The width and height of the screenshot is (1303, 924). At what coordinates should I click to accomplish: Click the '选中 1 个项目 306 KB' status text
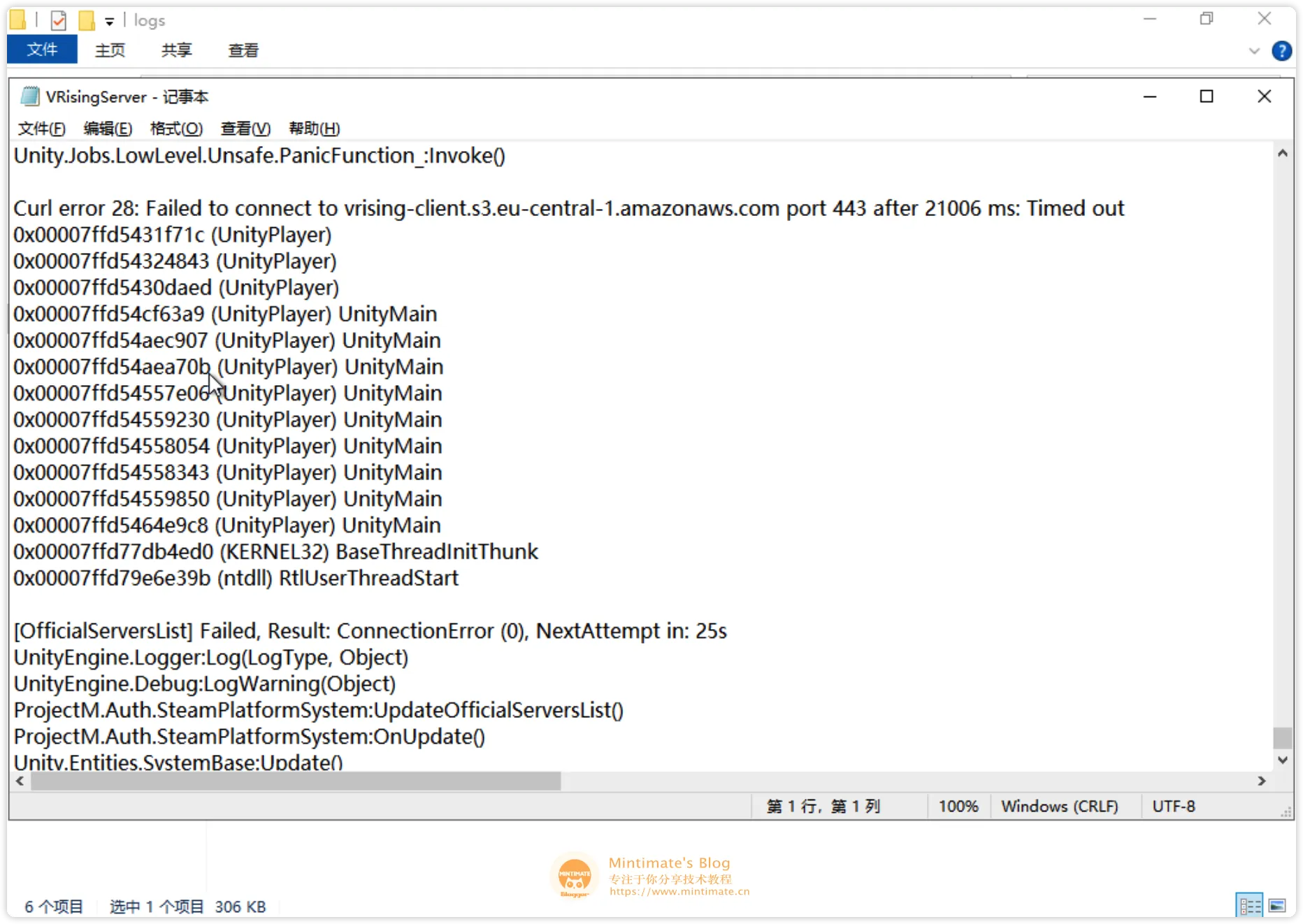tap(187, 907)
